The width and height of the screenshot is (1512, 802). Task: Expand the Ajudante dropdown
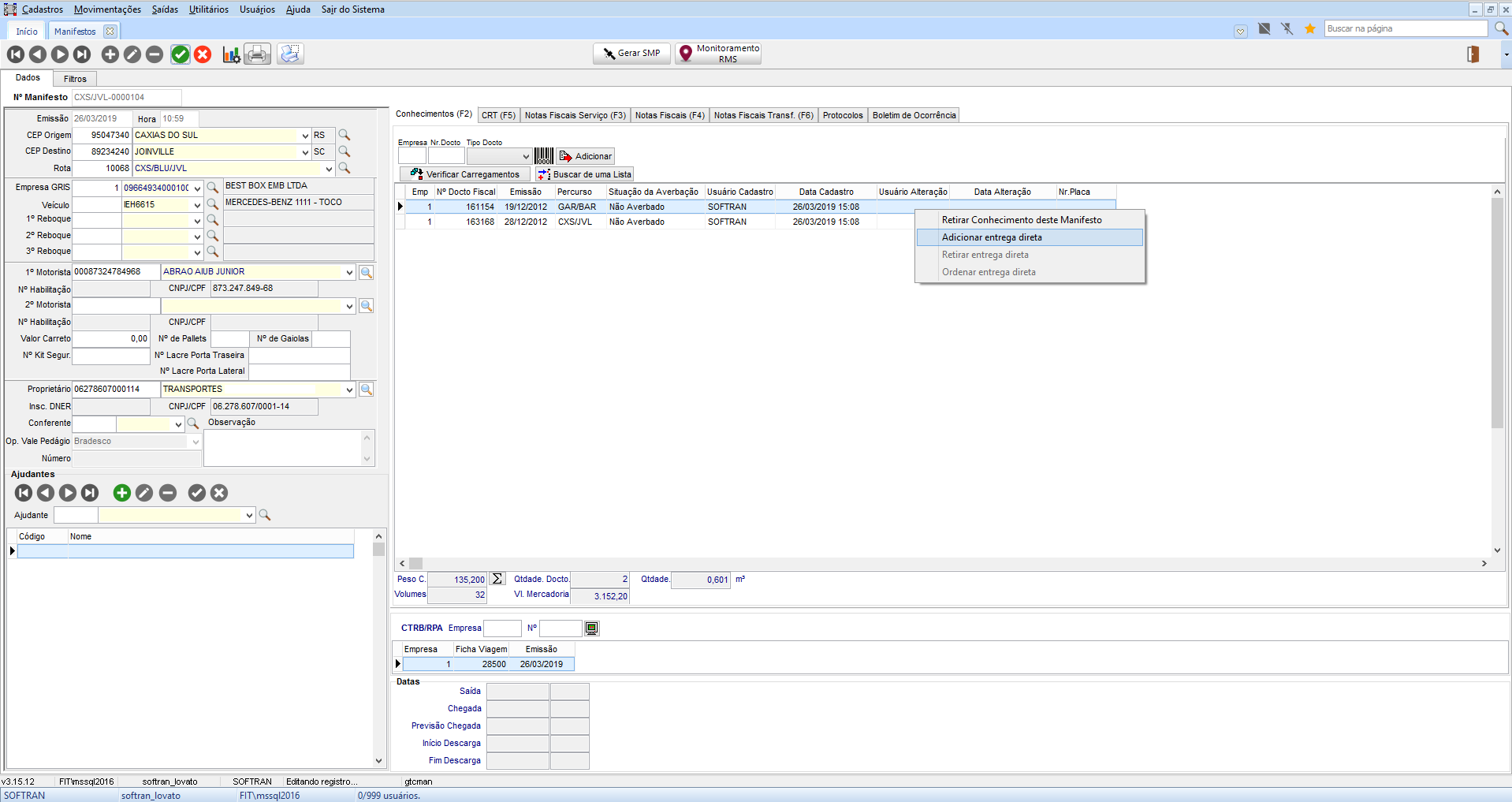click(249, 516)
